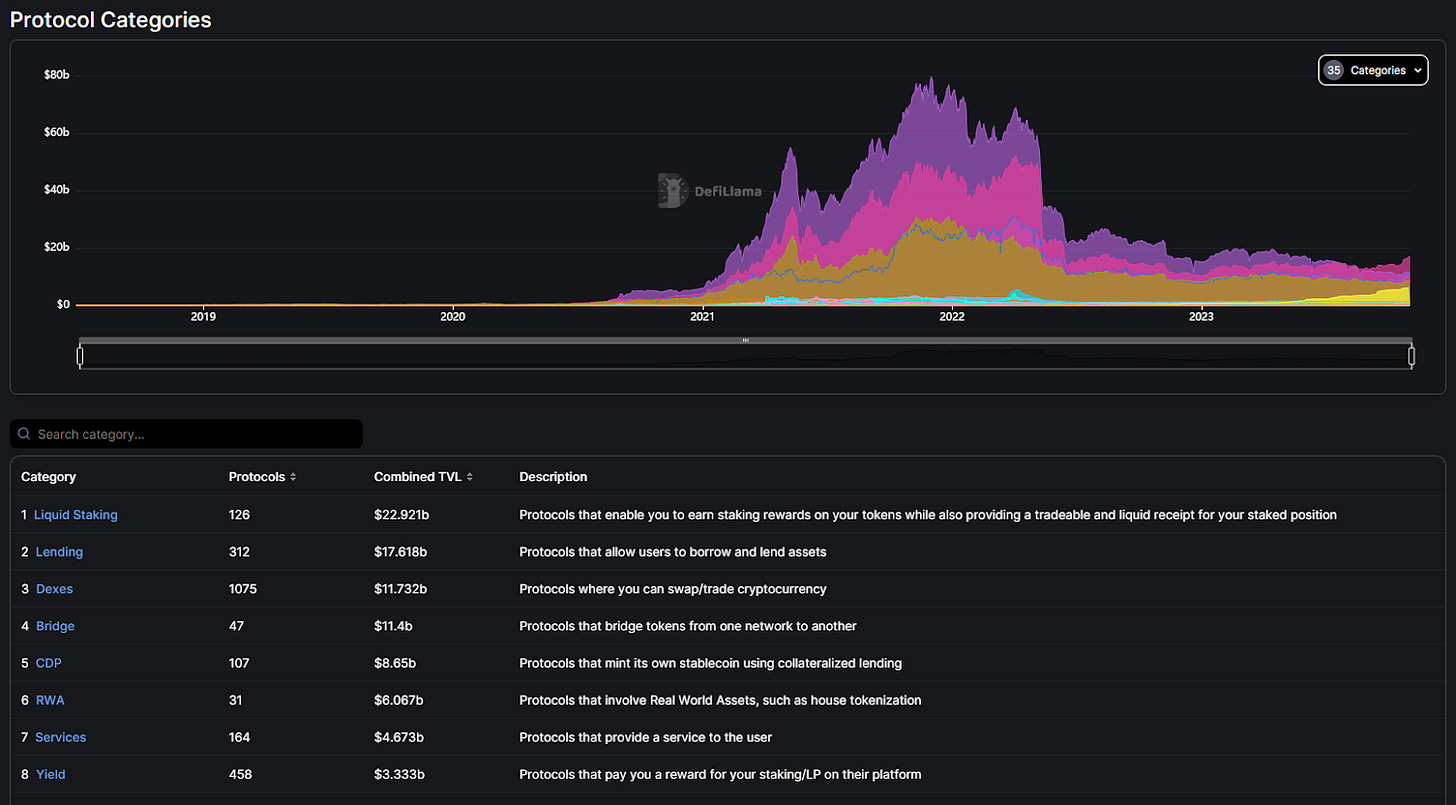
Task: Click the 312 protocols count
Action: pyautogui.click(x=239, y=552)
